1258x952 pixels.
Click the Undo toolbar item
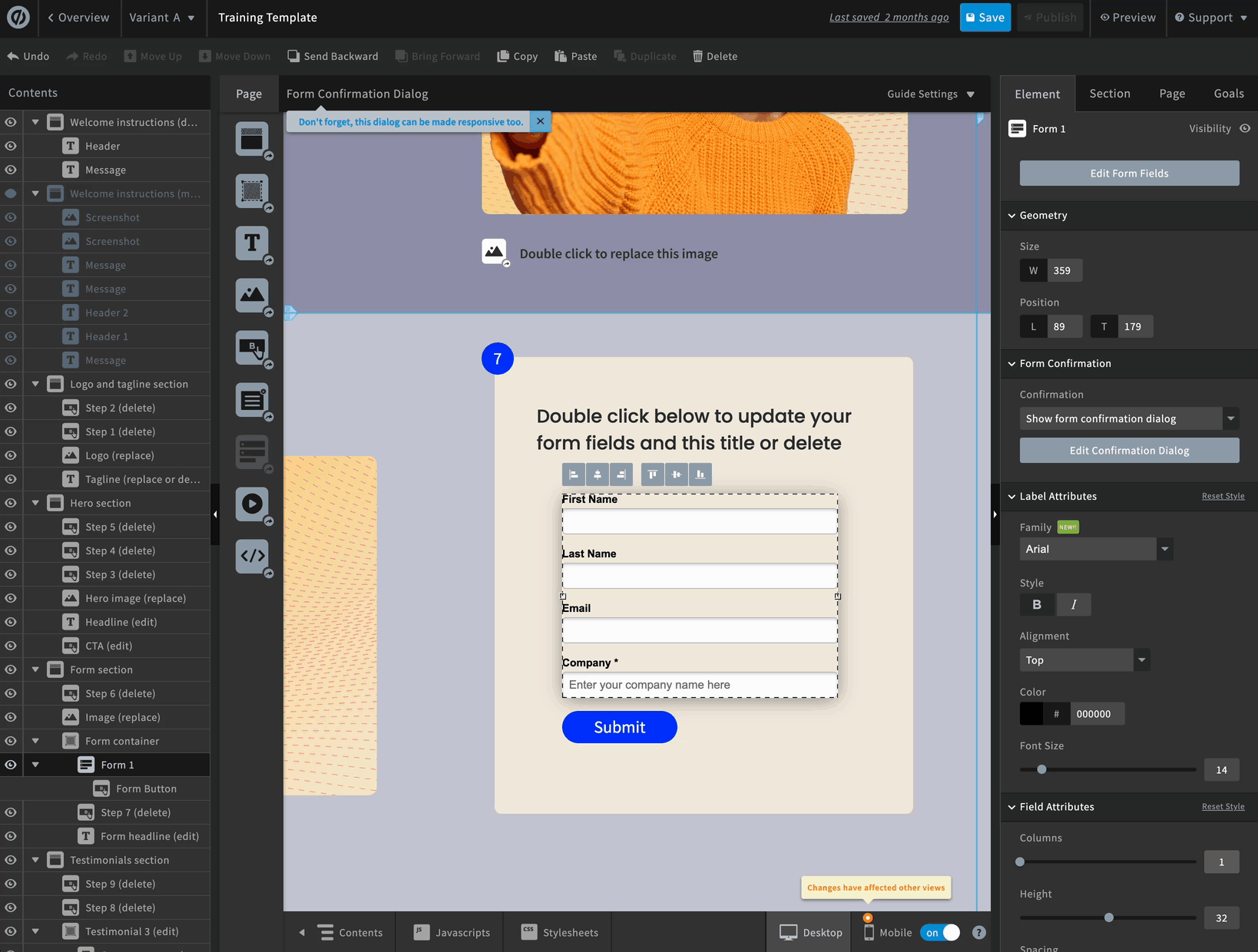click(28, 56)
